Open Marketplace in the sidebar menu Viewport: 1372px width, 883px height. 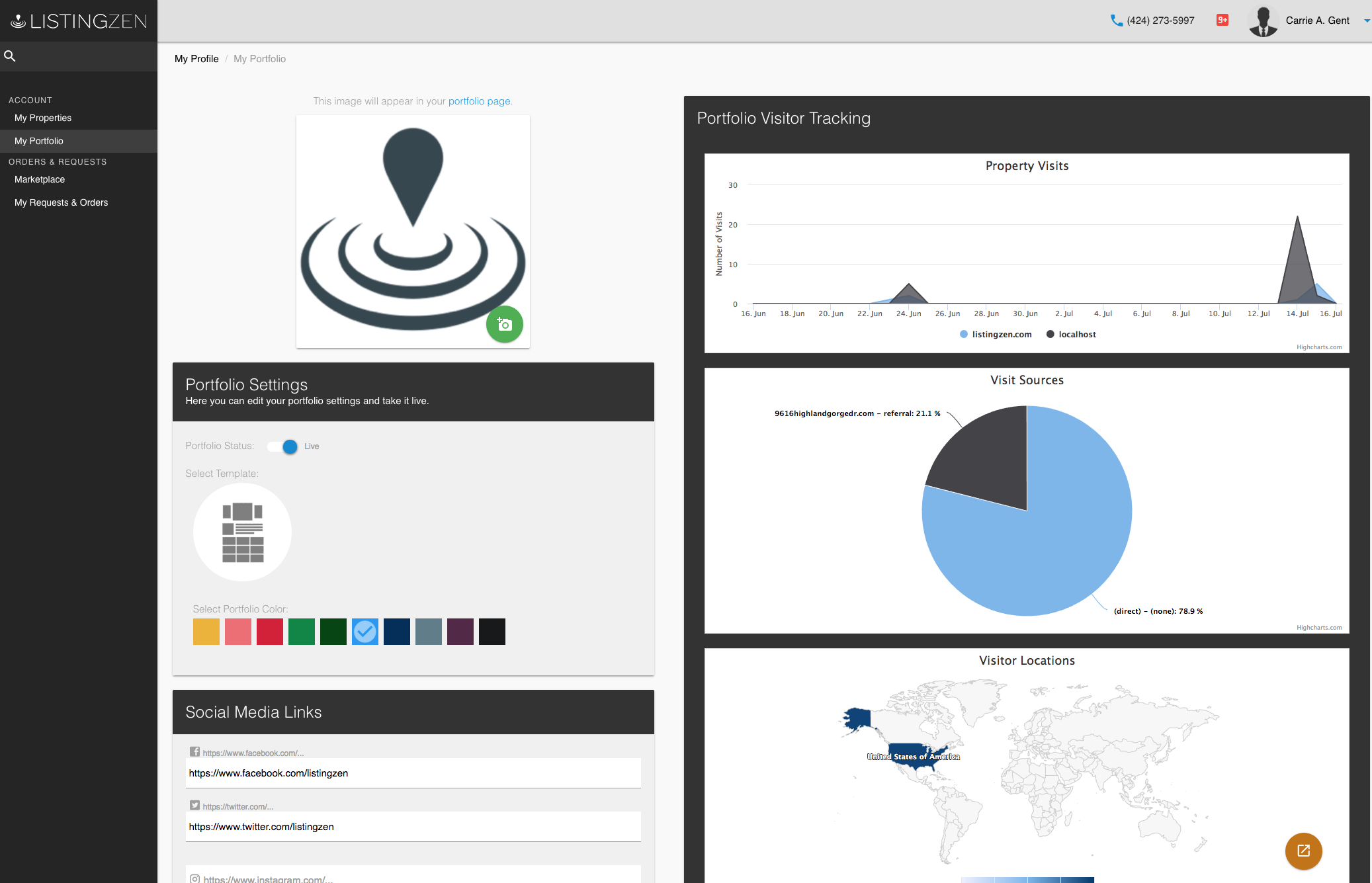tap(40, 179)
